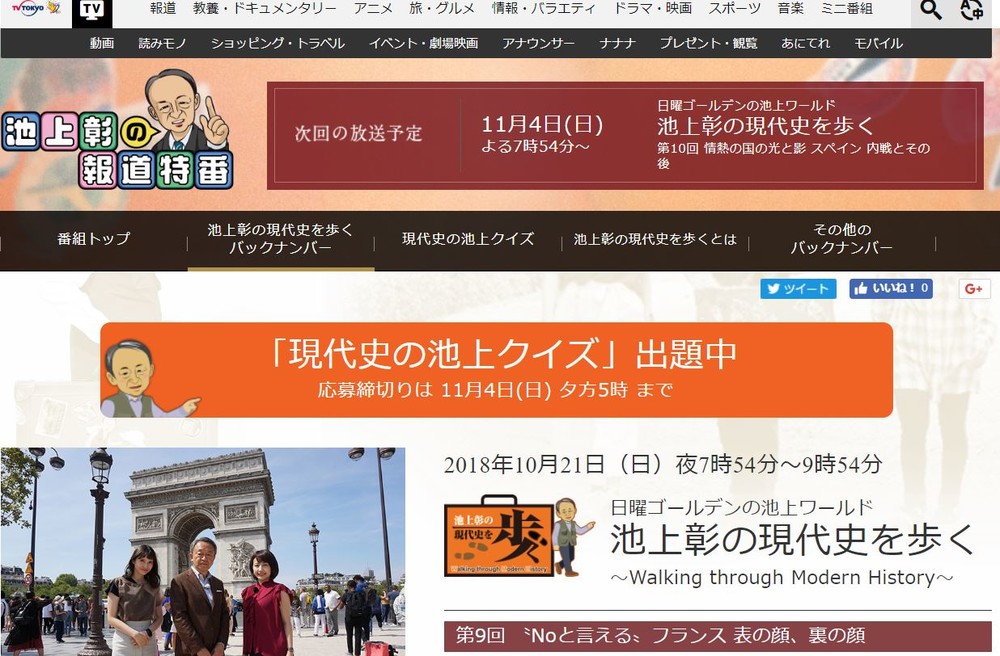This screenshot has width=1000, height=656.
Task: Open the プレゼント・観覧 link
Action: 708,43
